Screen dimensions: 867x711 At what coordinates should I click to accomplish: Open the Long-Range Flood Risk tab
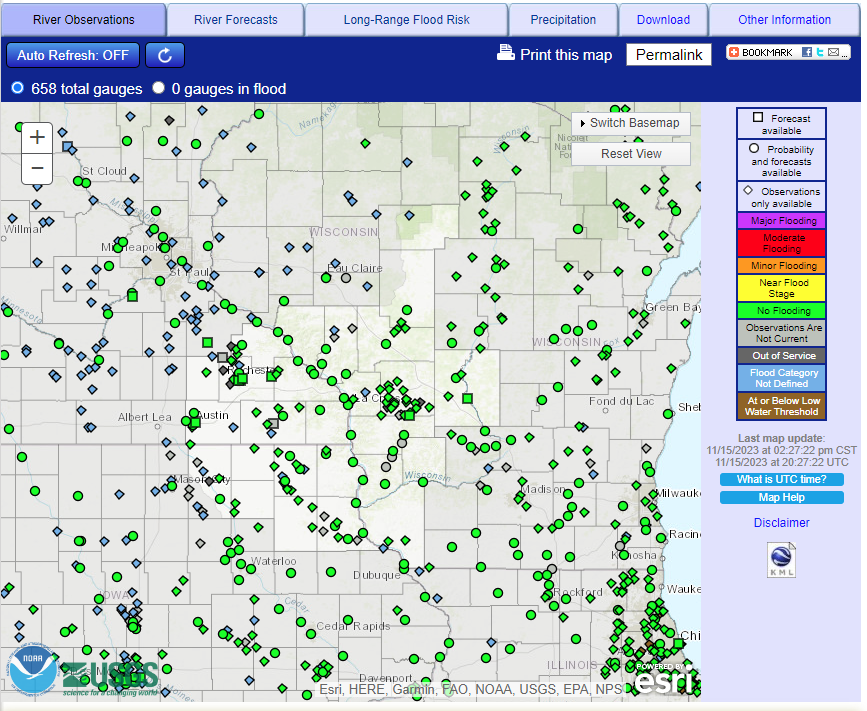click(x=405, y=19)
